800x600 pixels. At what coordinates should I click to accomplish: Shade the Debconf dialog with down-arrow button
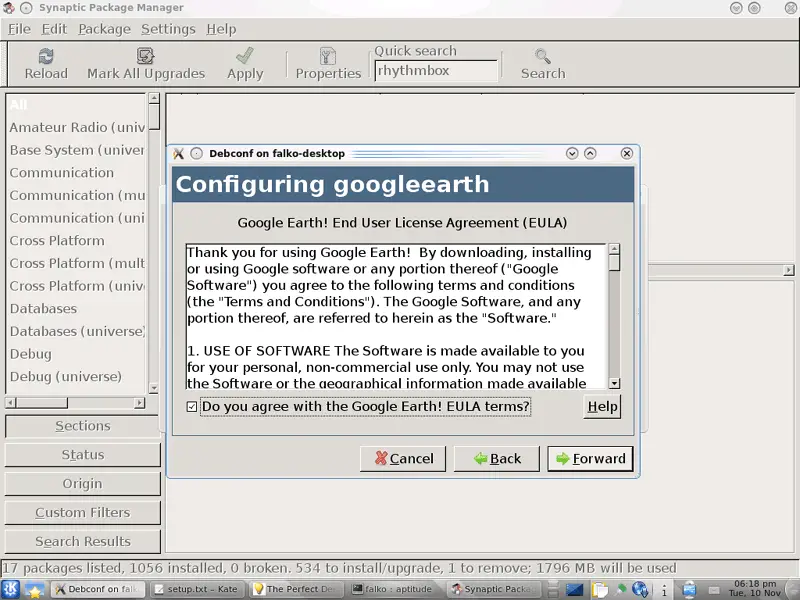(x=572, y=154)
